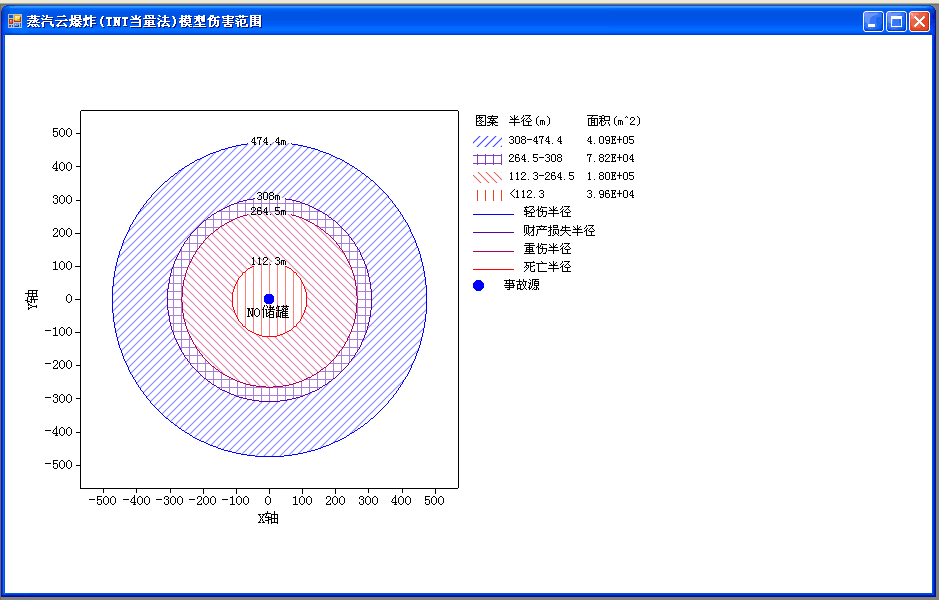Select the 事故源 legend label
The height and width of the screenshot is (600, 939).
pos(522,285)
